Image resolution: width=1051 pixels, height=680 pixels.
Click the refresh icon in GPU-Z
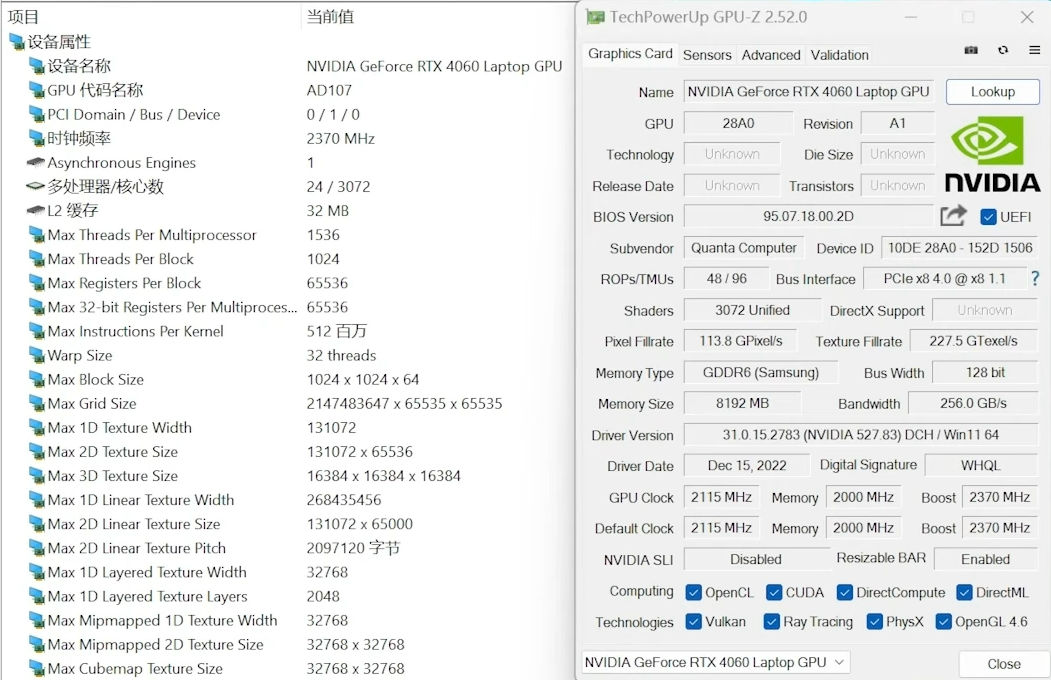coord(1003,50)
